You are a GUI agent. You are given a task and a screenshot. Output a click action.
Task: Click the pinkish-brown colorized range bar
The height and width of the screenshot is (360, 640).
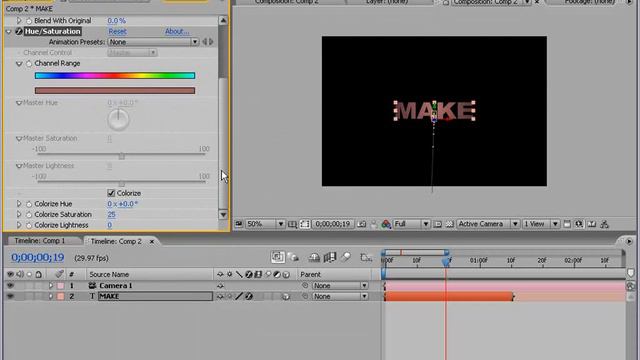coord(115,91)
